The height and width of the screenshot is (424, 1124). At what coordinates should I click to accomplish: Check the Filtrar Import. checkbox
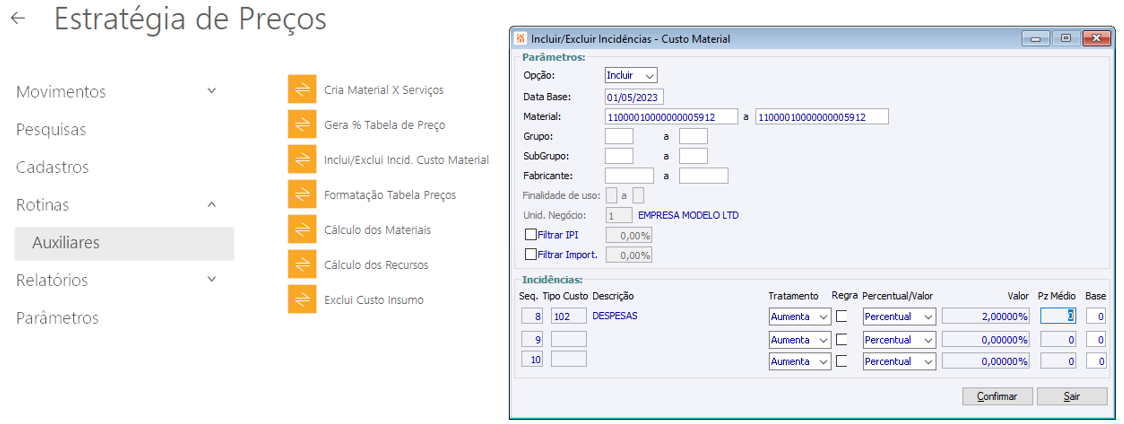(x=531, y=255)
